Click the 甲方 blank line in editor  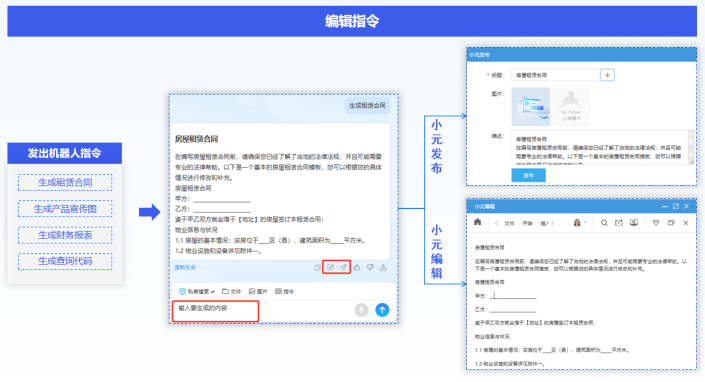click(513, 296)
